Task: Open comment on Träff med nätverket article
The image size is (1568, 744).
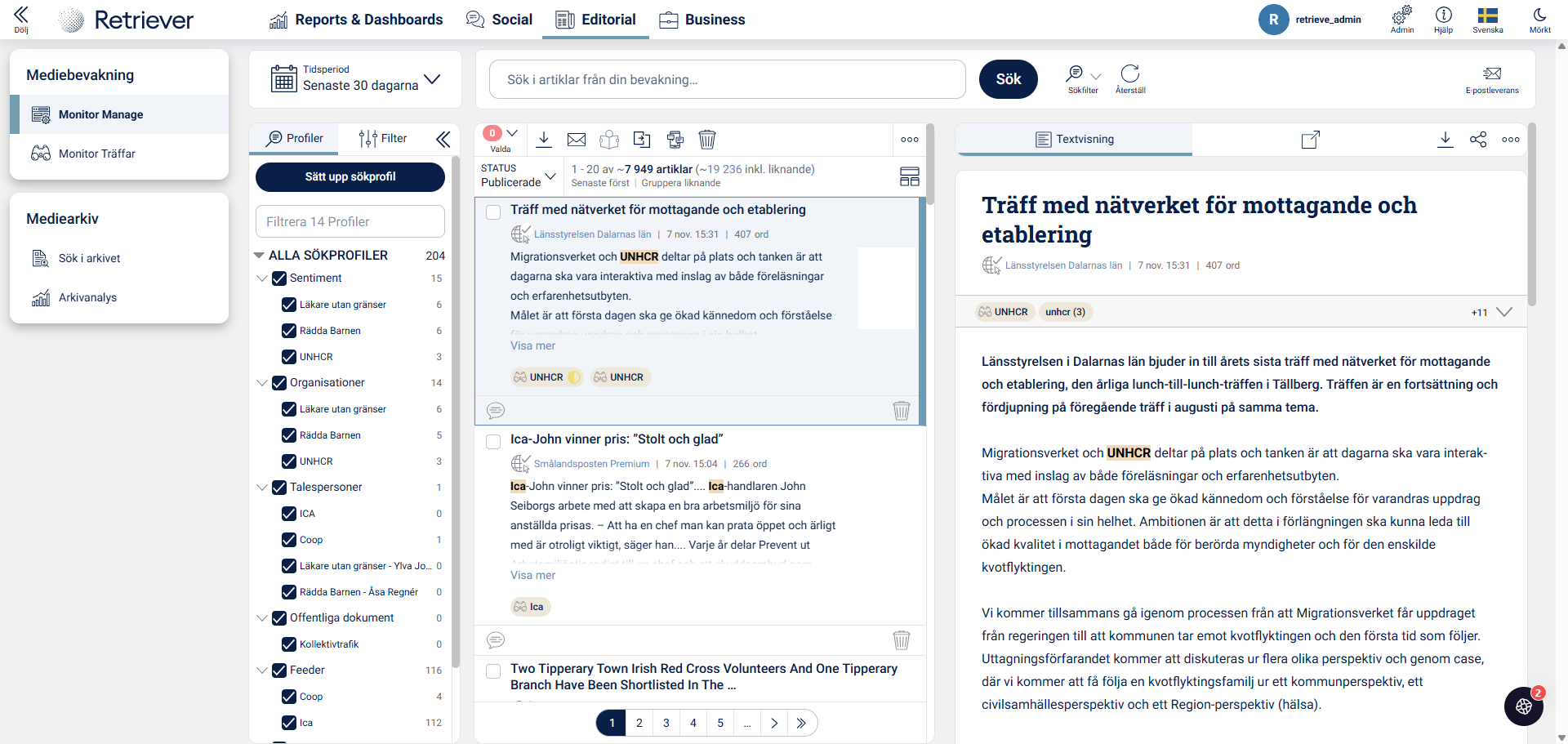Action: pyautogui.click(x=496, y=410)
